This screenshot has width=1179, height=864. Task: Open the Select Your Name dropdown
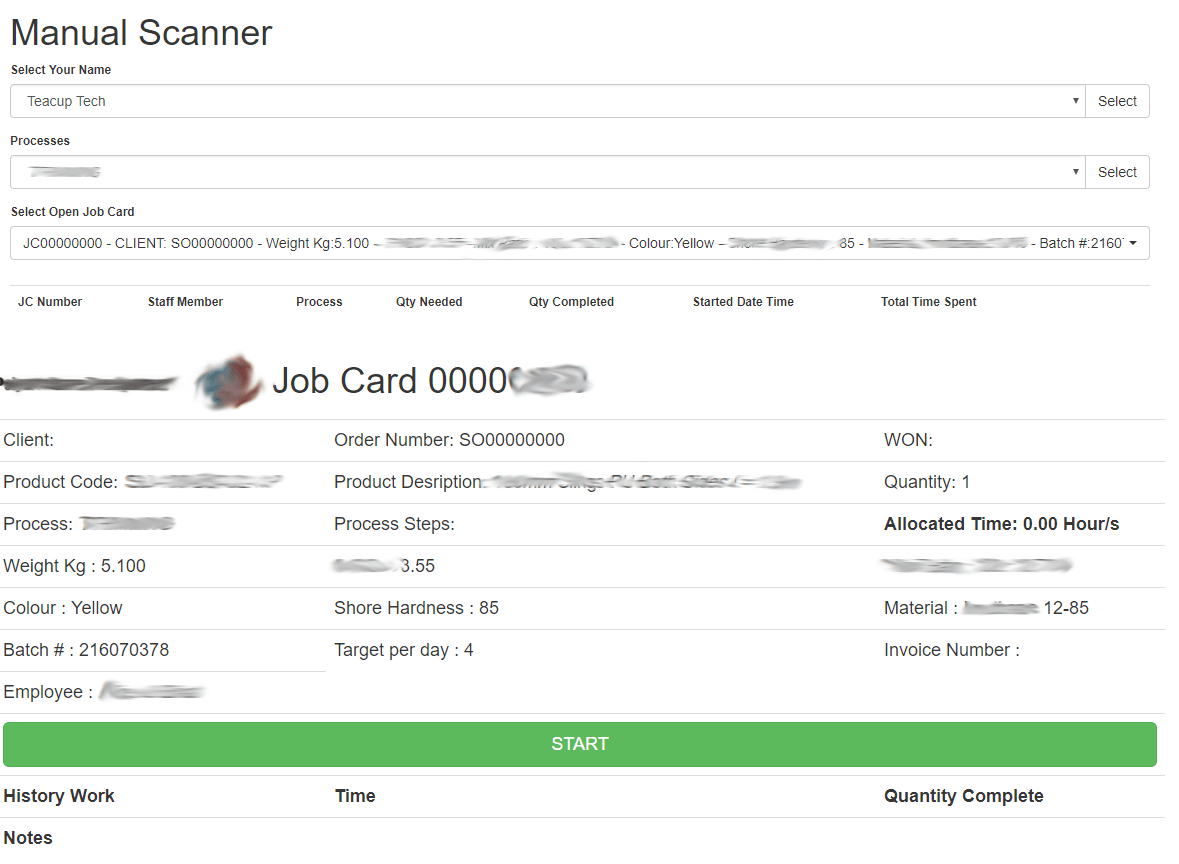coord(547,101)
